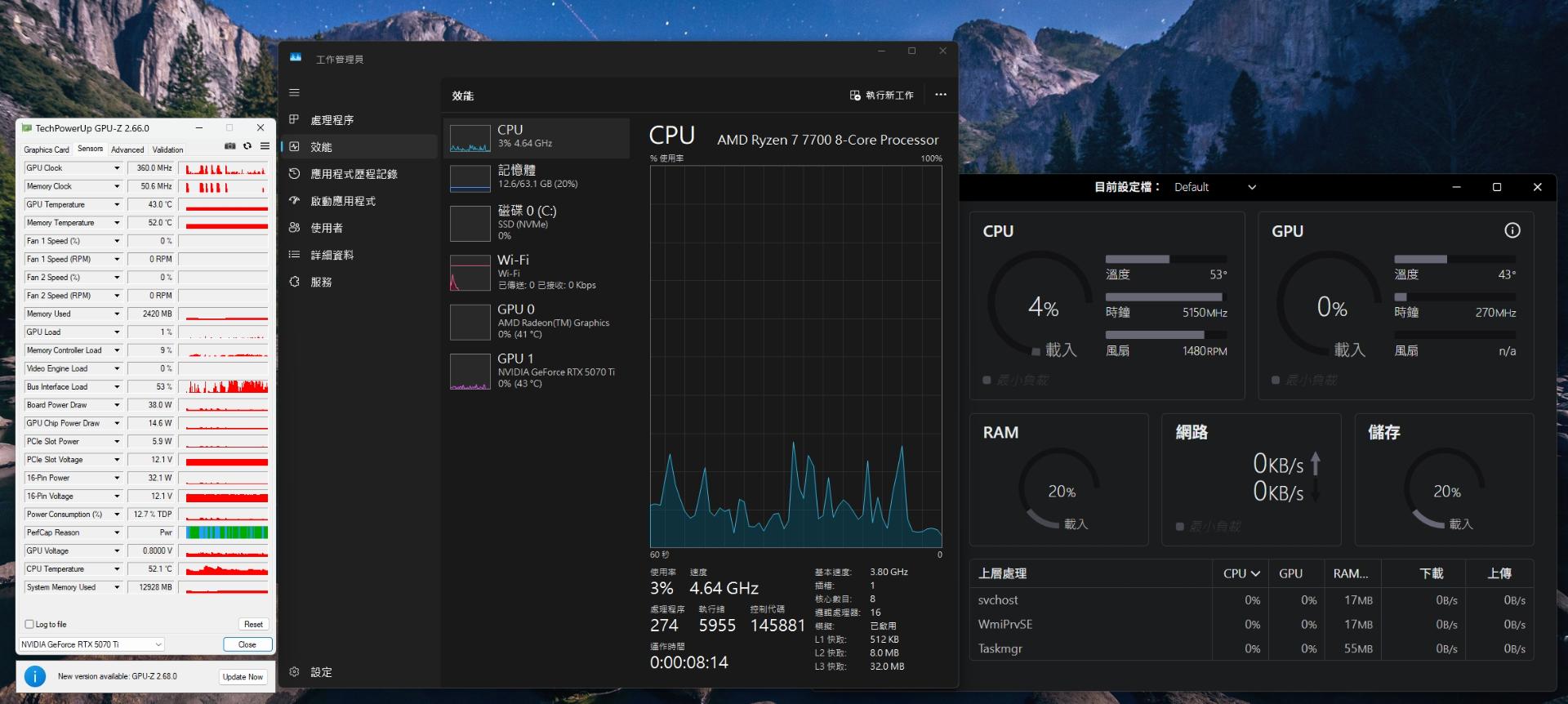Click the 執行新工作 button
Screen dimensions: 1568x704
[882, 96]
